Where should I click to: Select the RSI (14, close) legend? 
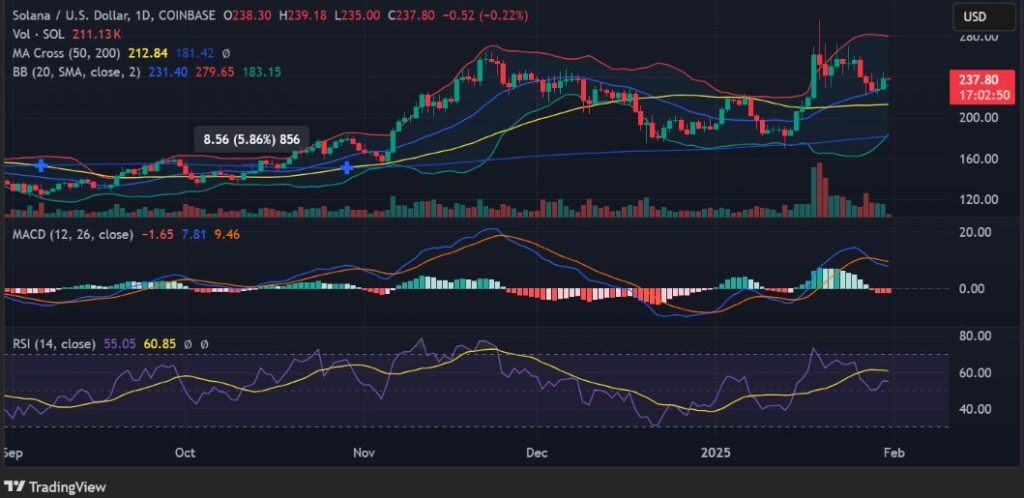pos(54,343)
